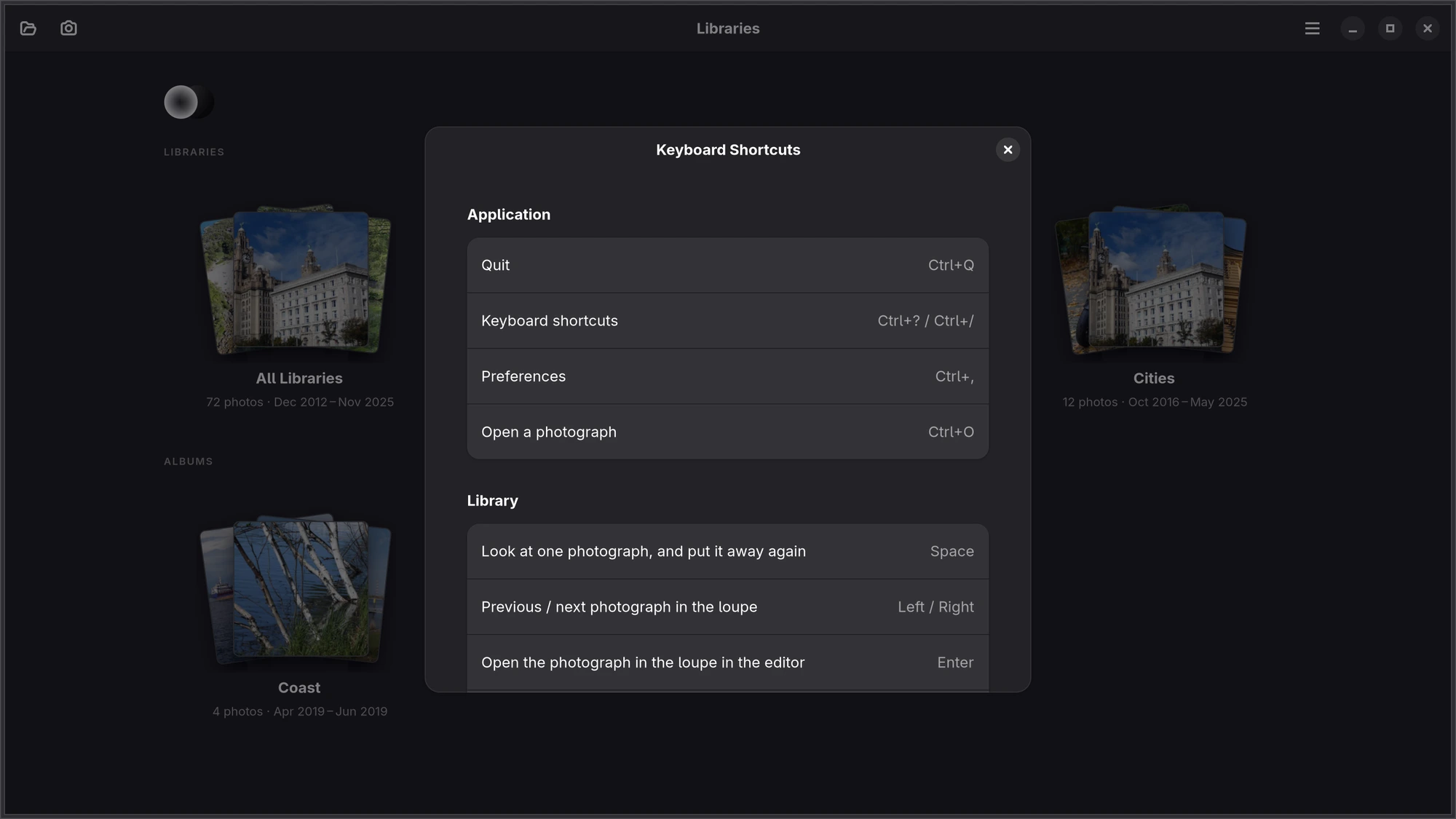The width and height of the screenshot is (1456, 819).
Task: Click the Space key label
Action: pos(951,552)
